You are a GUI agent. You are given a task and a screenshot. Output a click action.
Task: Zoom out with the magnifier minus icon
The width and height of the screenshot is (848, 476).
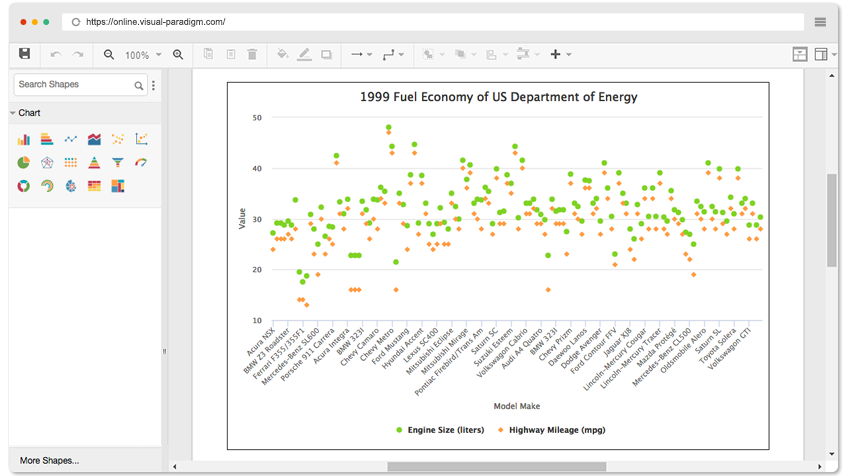[109, 55]
